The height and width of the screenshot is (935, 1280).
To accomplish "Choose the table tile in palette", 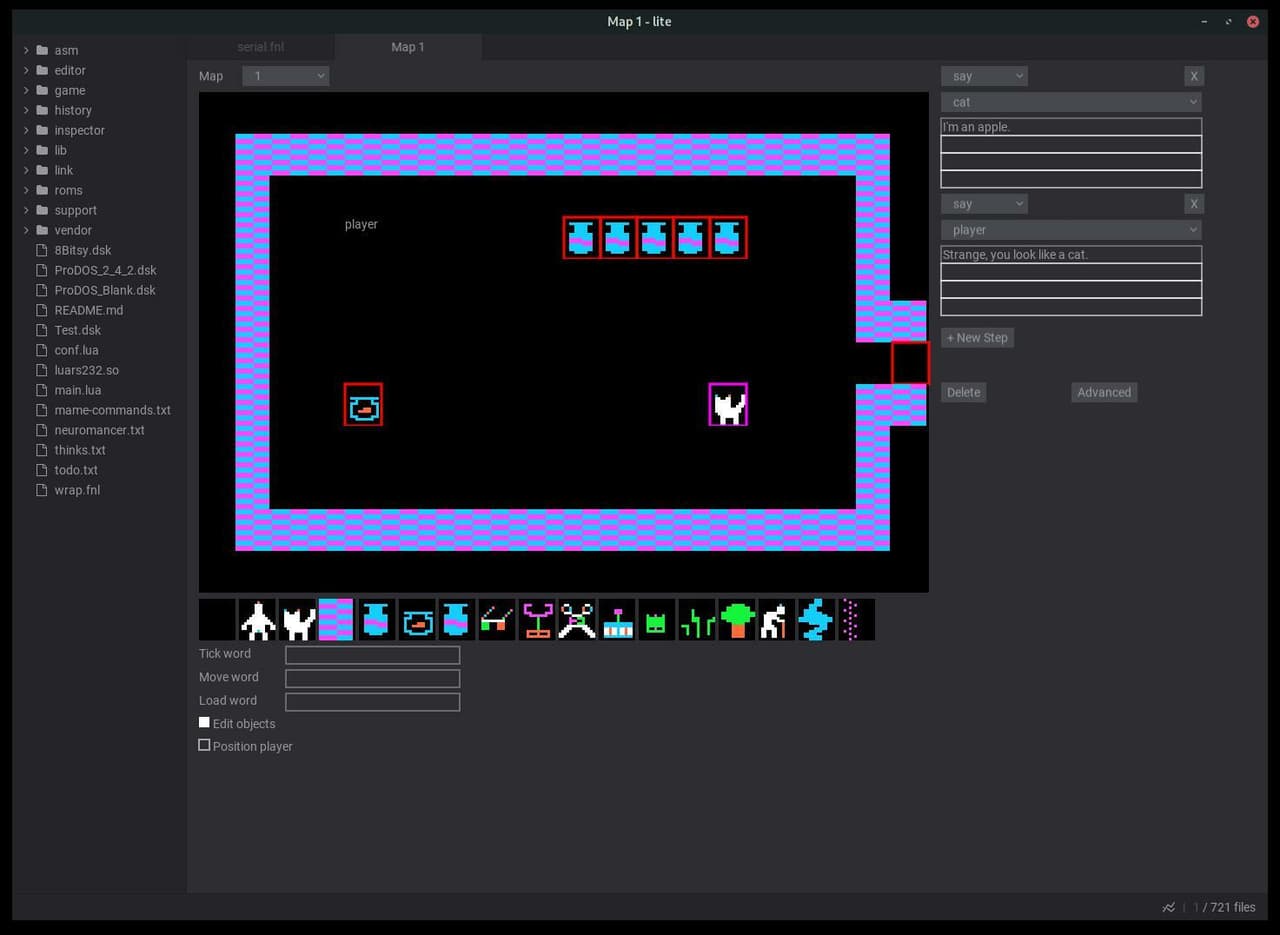I will pyautogui.click(x=497, y=620).
